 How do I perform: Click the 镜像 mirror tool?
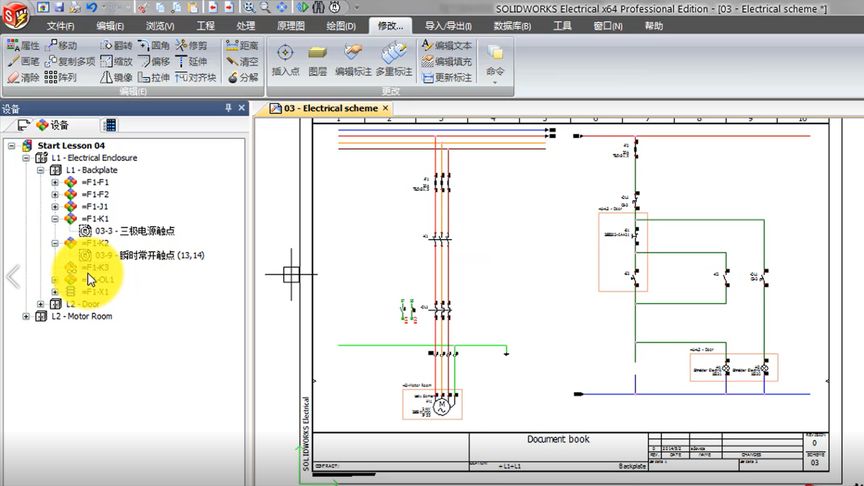point(116,77)
